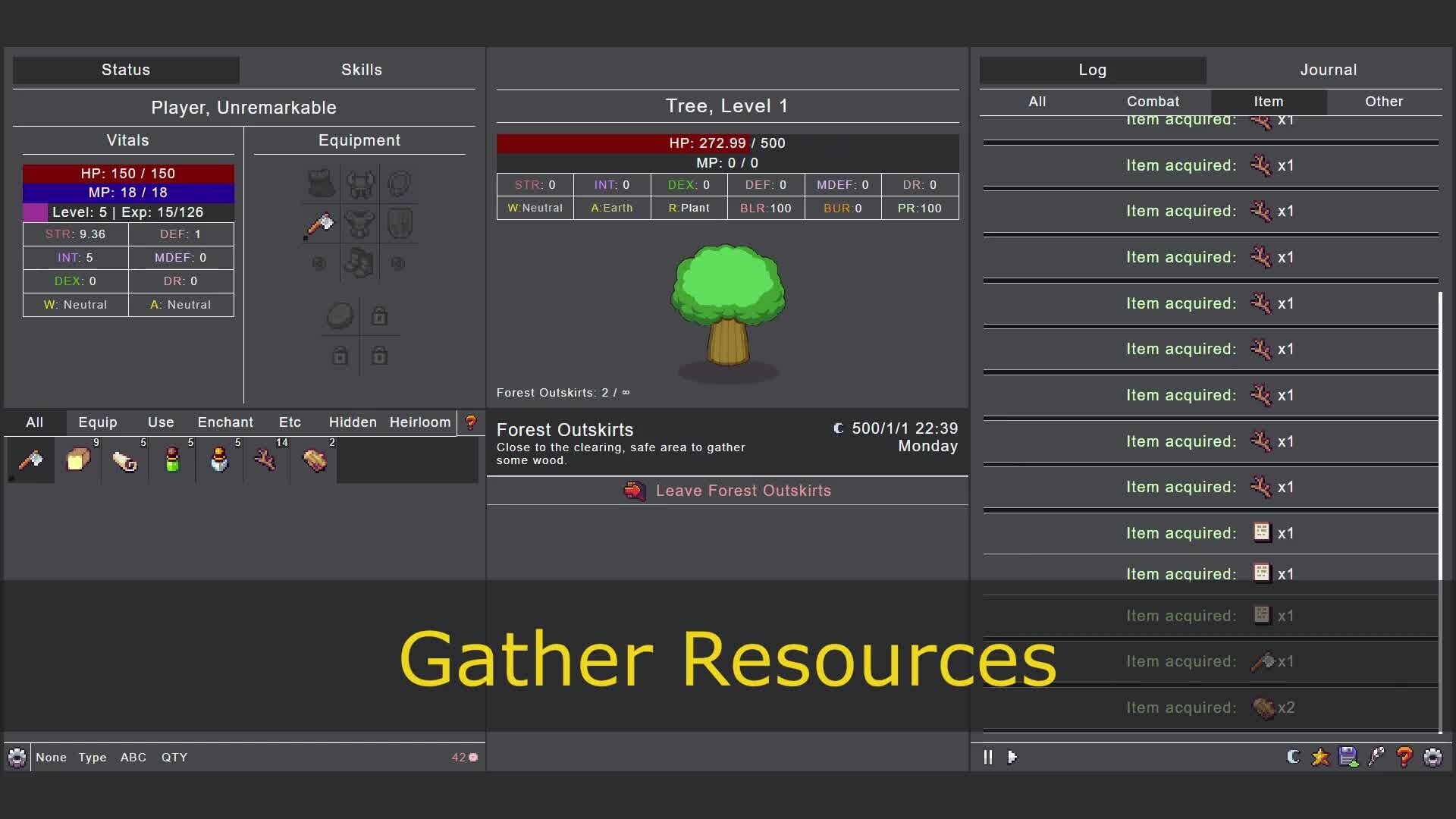Select the branch item stack of 14

265,460
